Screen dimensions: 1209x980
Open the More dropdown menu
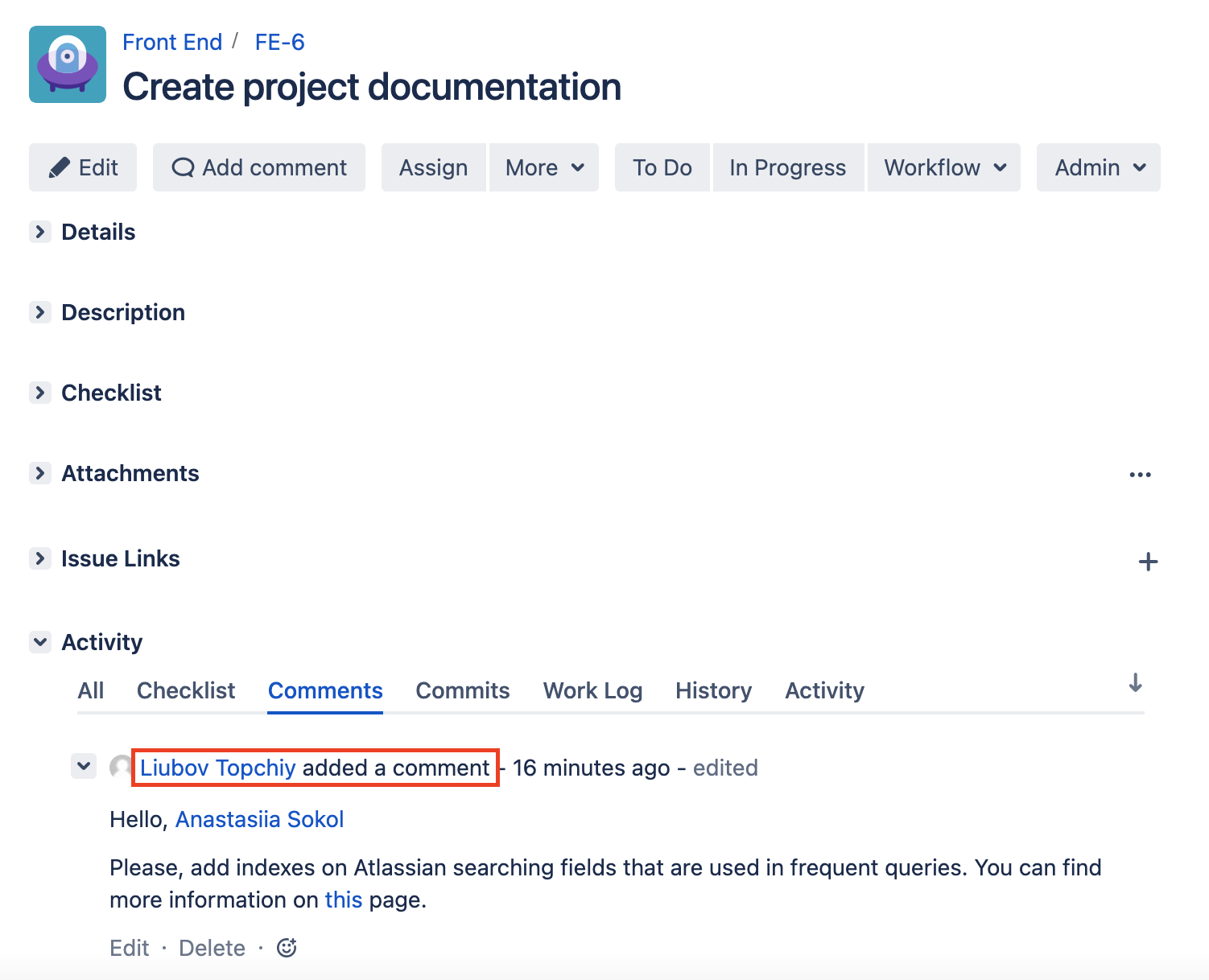click(x=544, y=167)
